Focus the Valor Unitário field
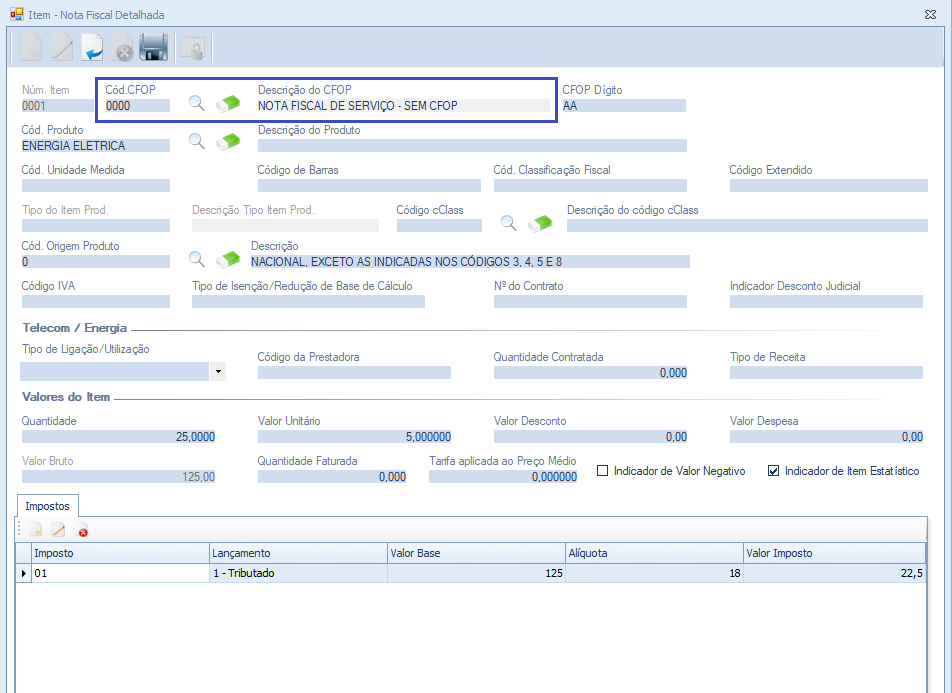 click(x=354, y=437)
